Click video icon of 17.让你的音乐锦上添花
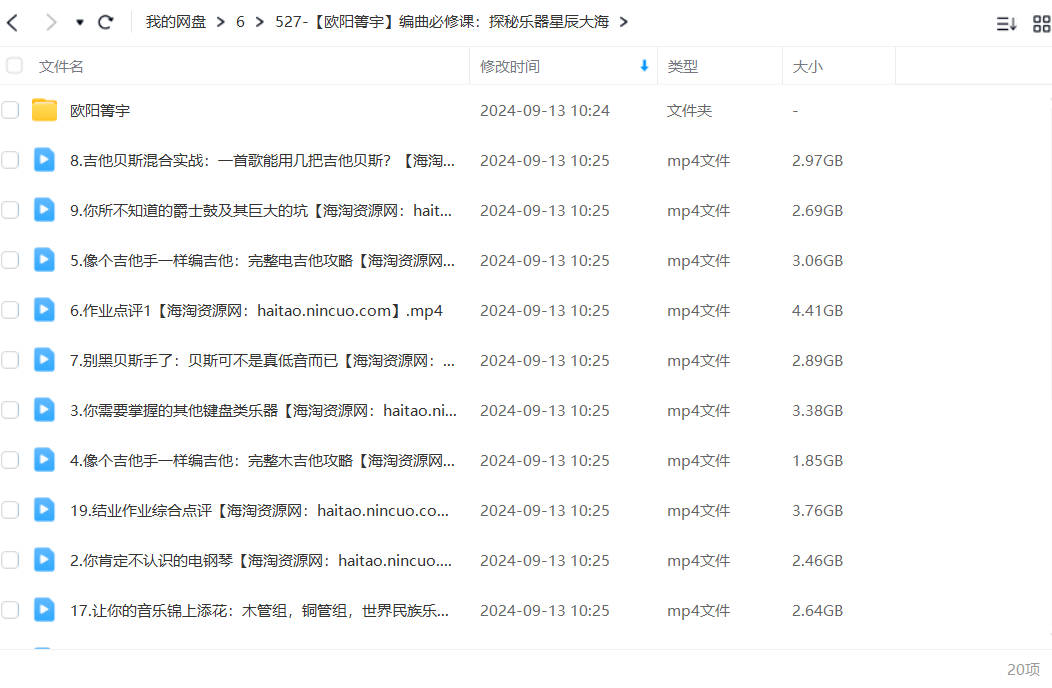 tap(44, 609)
